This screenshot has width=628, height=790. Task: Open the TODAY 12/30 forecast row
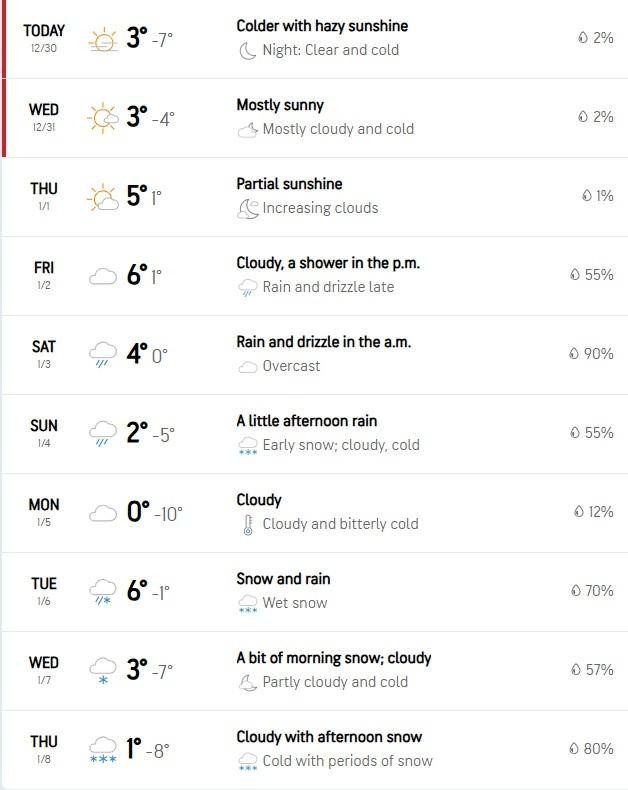(314, 39)
